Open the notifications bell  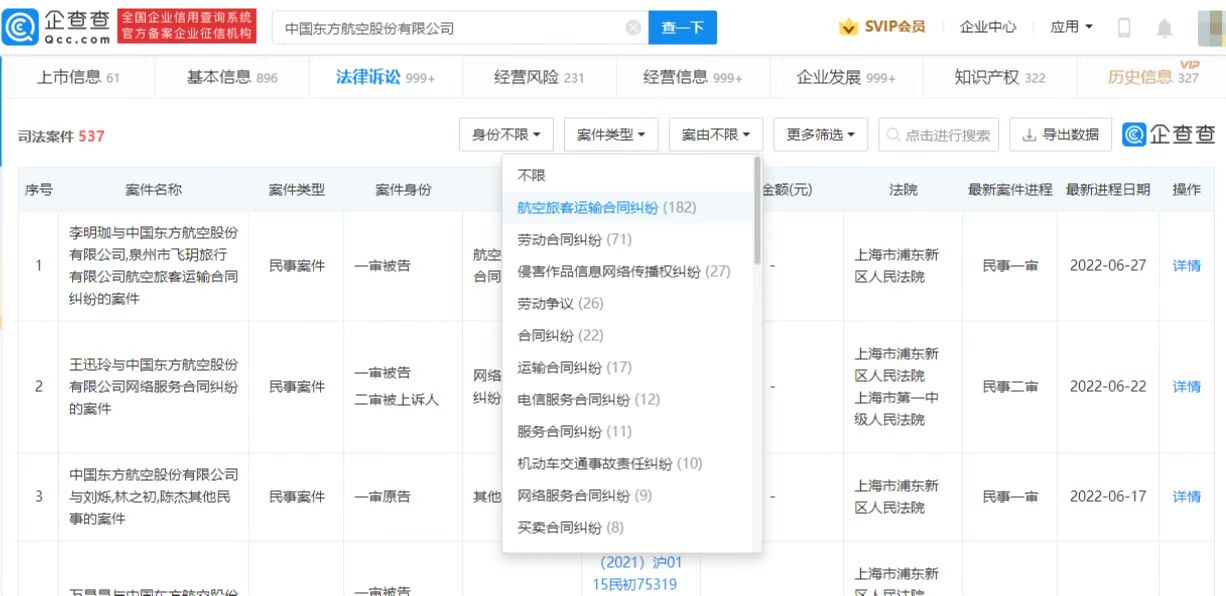1165,28
